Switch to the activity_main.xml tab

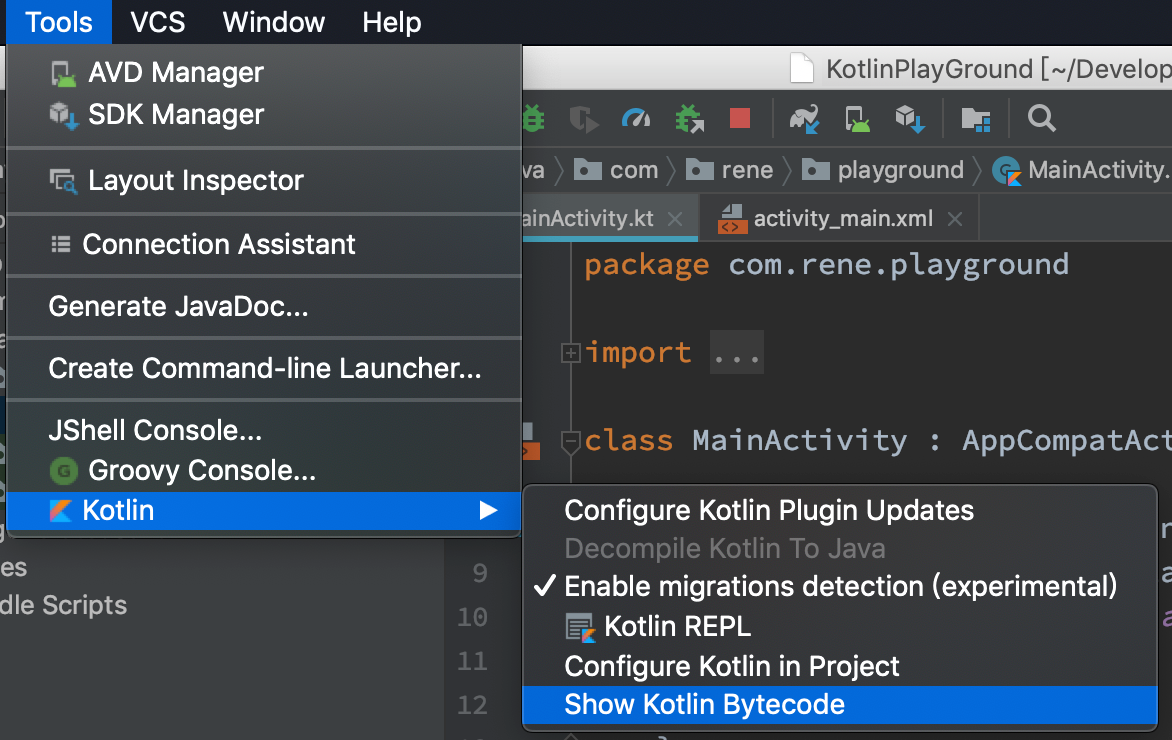842,219
